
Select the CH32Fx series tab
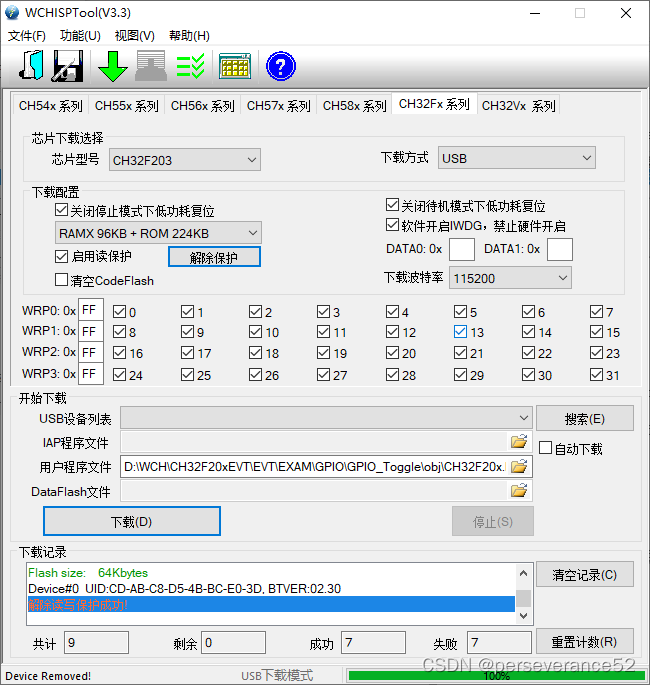pyautogui.click(x=434, y=104)
